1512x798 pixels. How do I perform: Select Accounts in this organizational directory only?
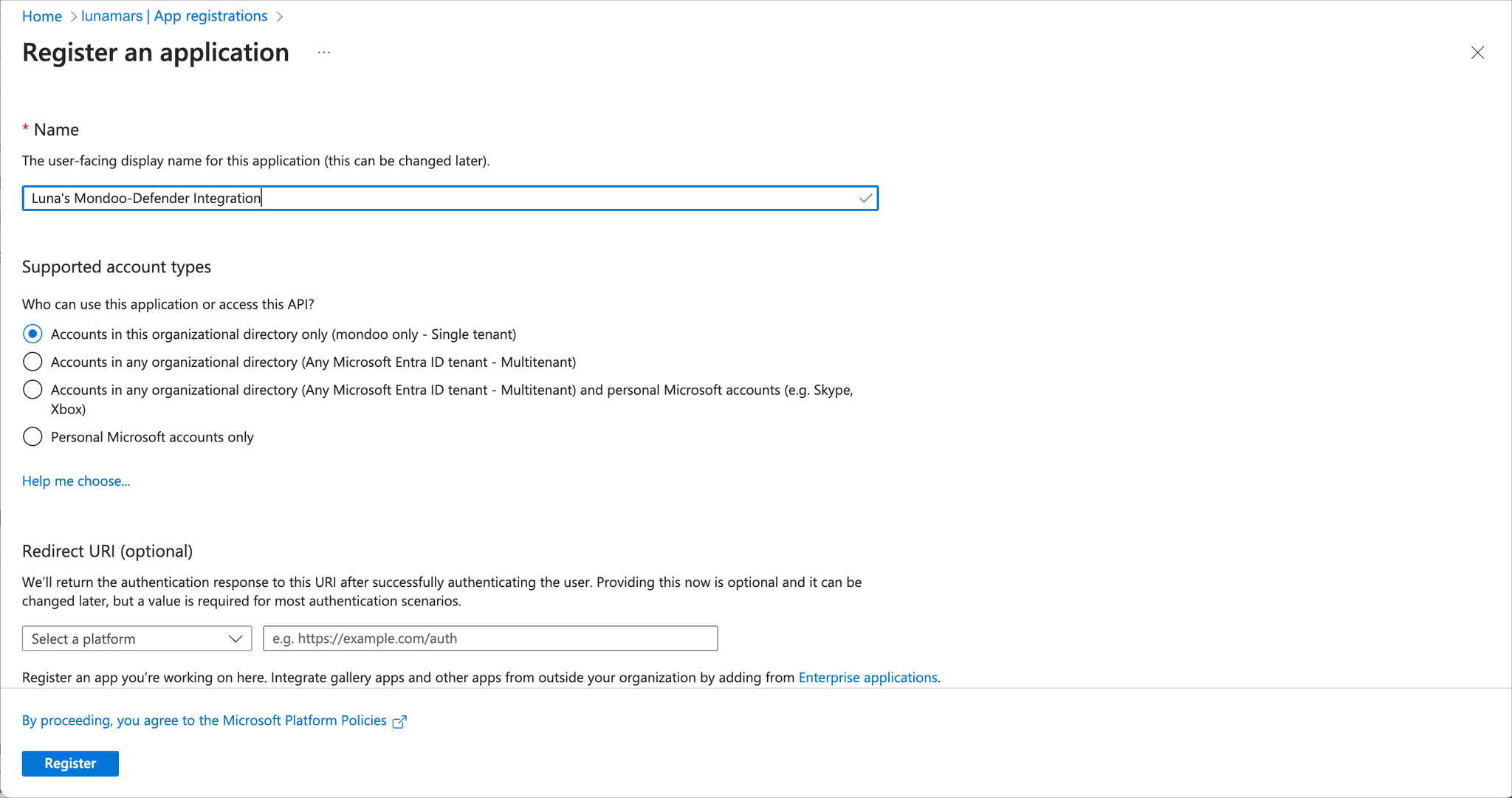pos(32,334)
